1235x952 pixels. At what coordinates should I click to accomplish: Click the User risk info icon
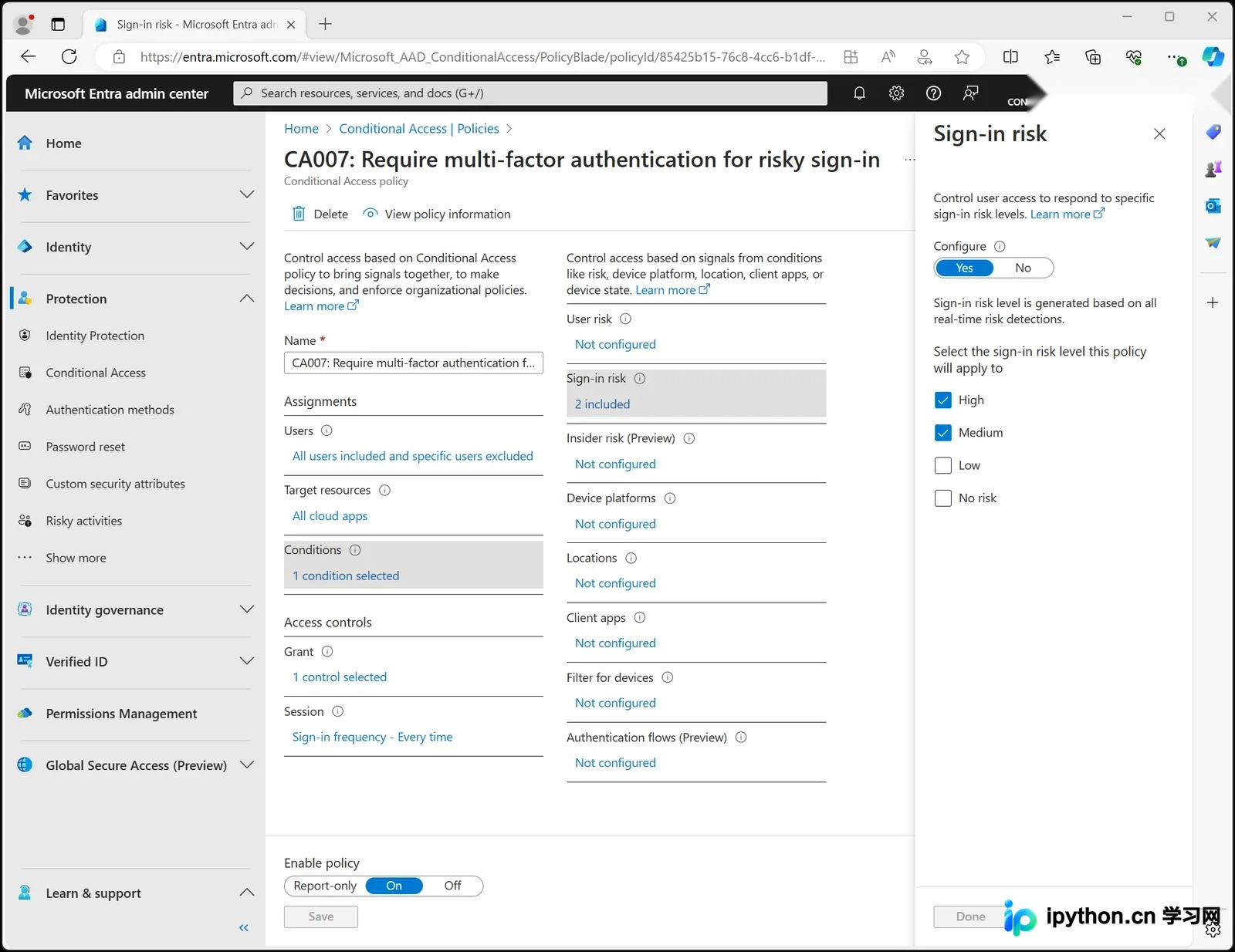click(x=626, y=319)
